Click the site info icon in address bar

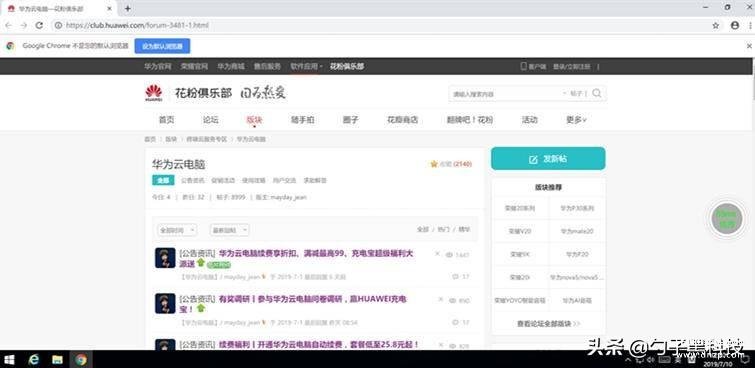[58, 25]
